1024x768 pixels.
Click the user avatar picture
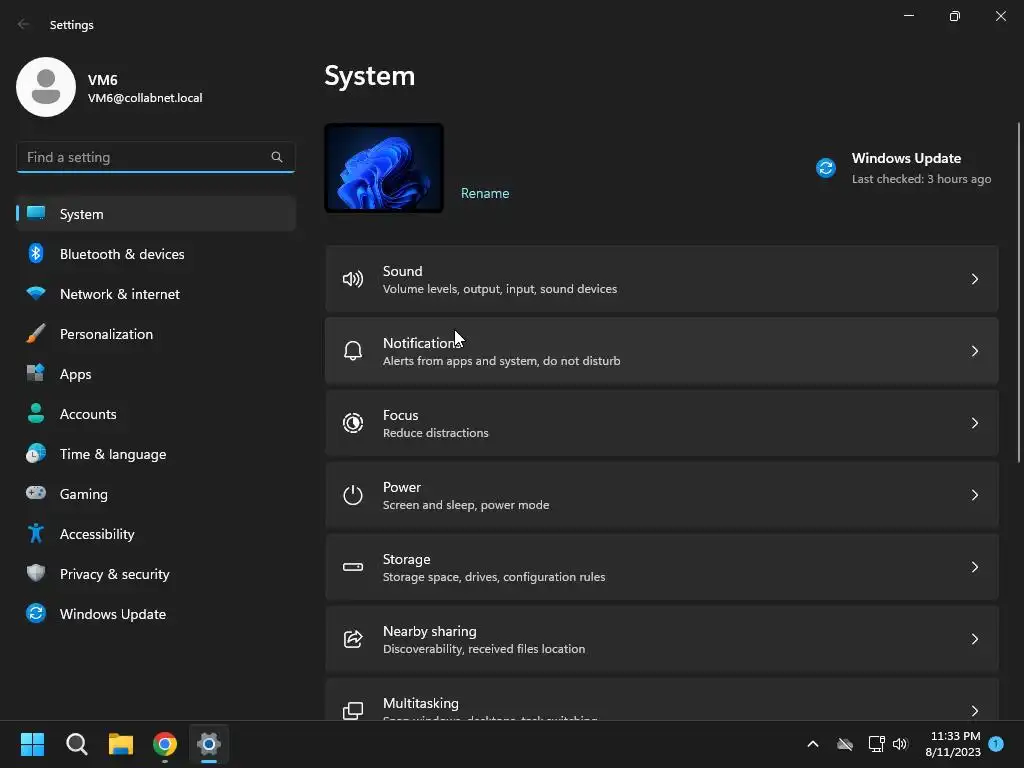46,87
